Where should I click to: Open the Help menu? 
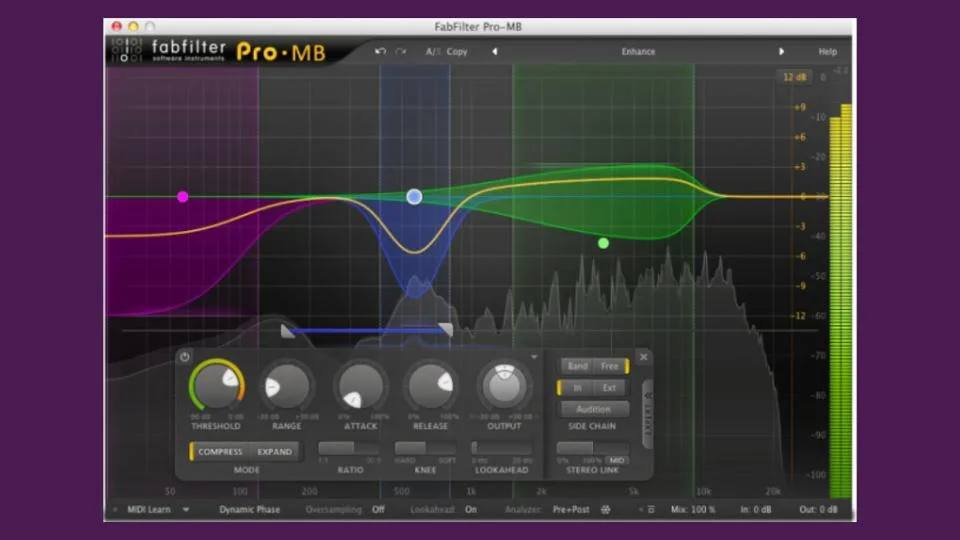click(827, 51)
